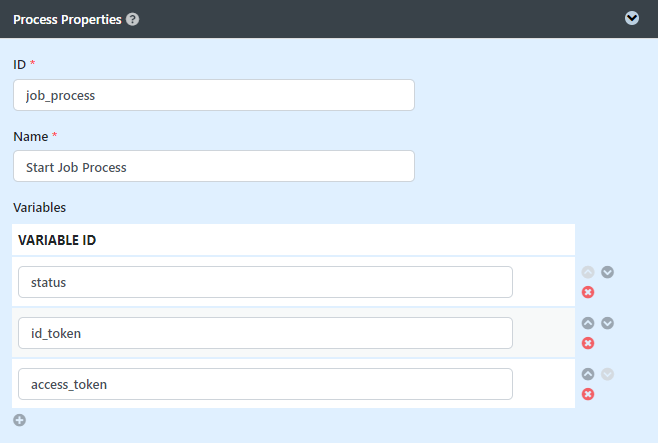Delete the status variable
The image size is (658, 443).
tap(588, 292)
